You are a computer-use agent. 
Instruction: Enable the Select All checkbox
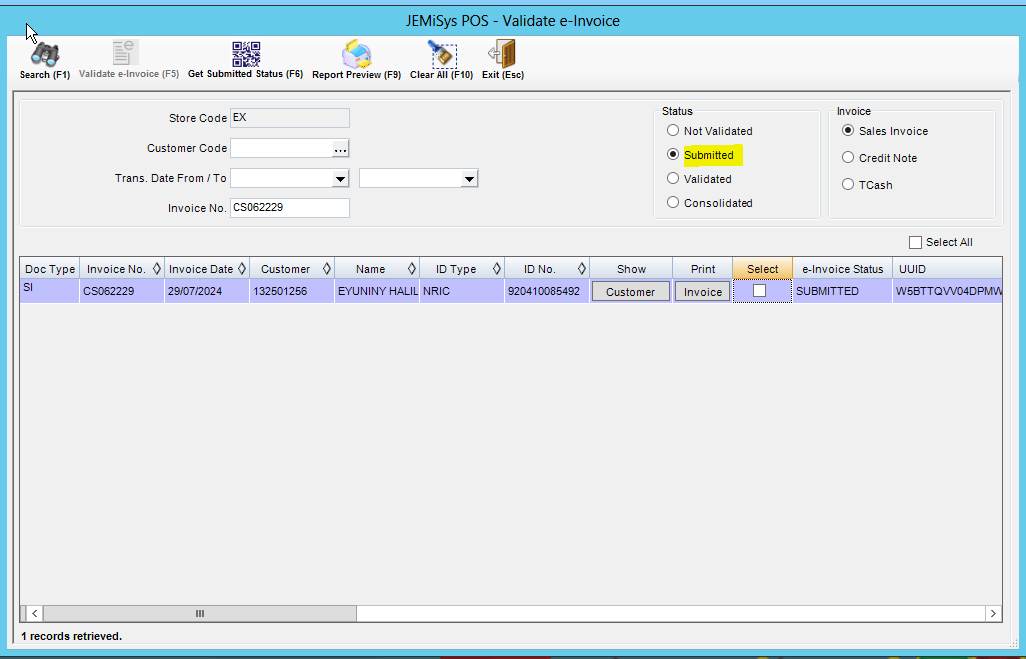point(915,242)
